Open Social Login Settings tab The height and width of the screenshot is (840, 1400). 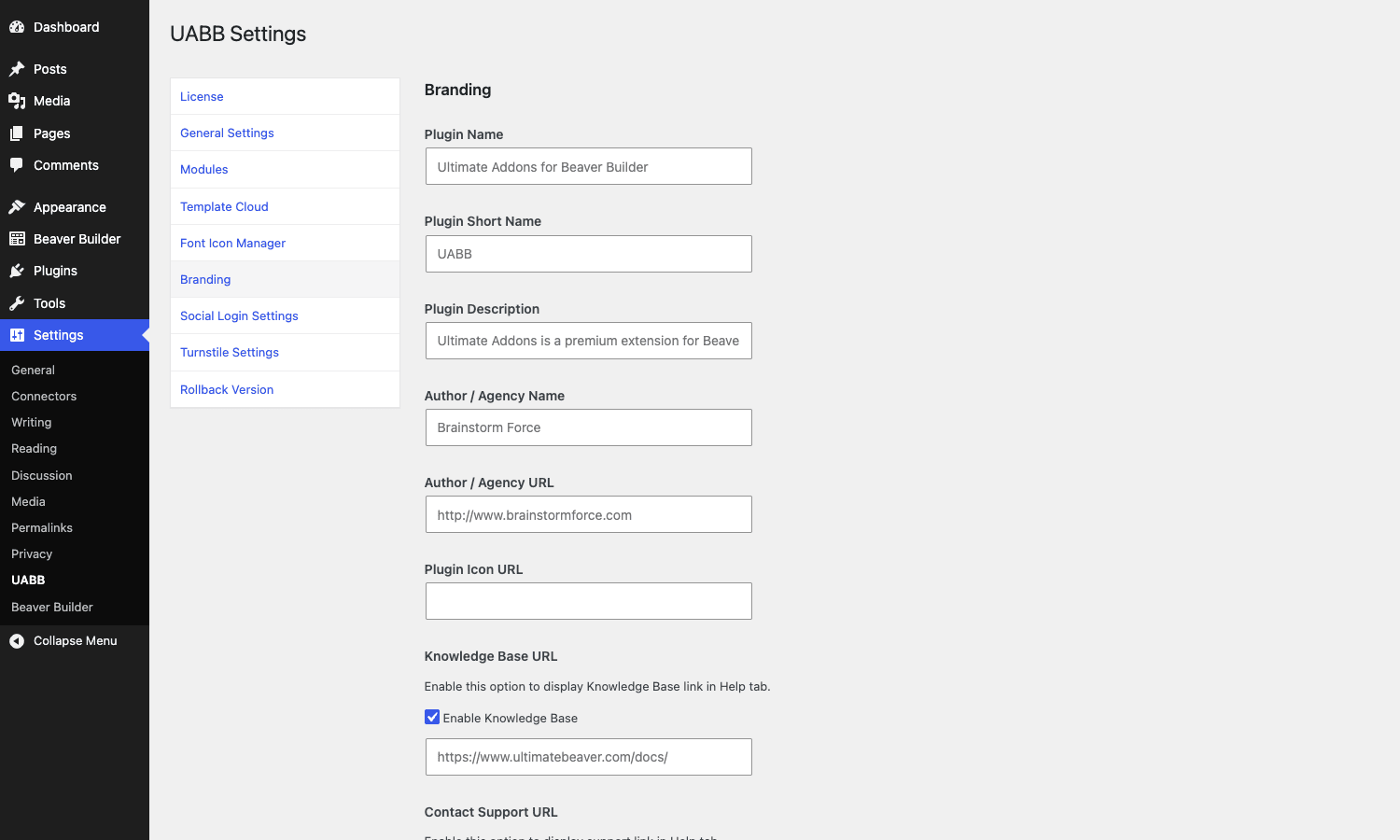(285, 315)
